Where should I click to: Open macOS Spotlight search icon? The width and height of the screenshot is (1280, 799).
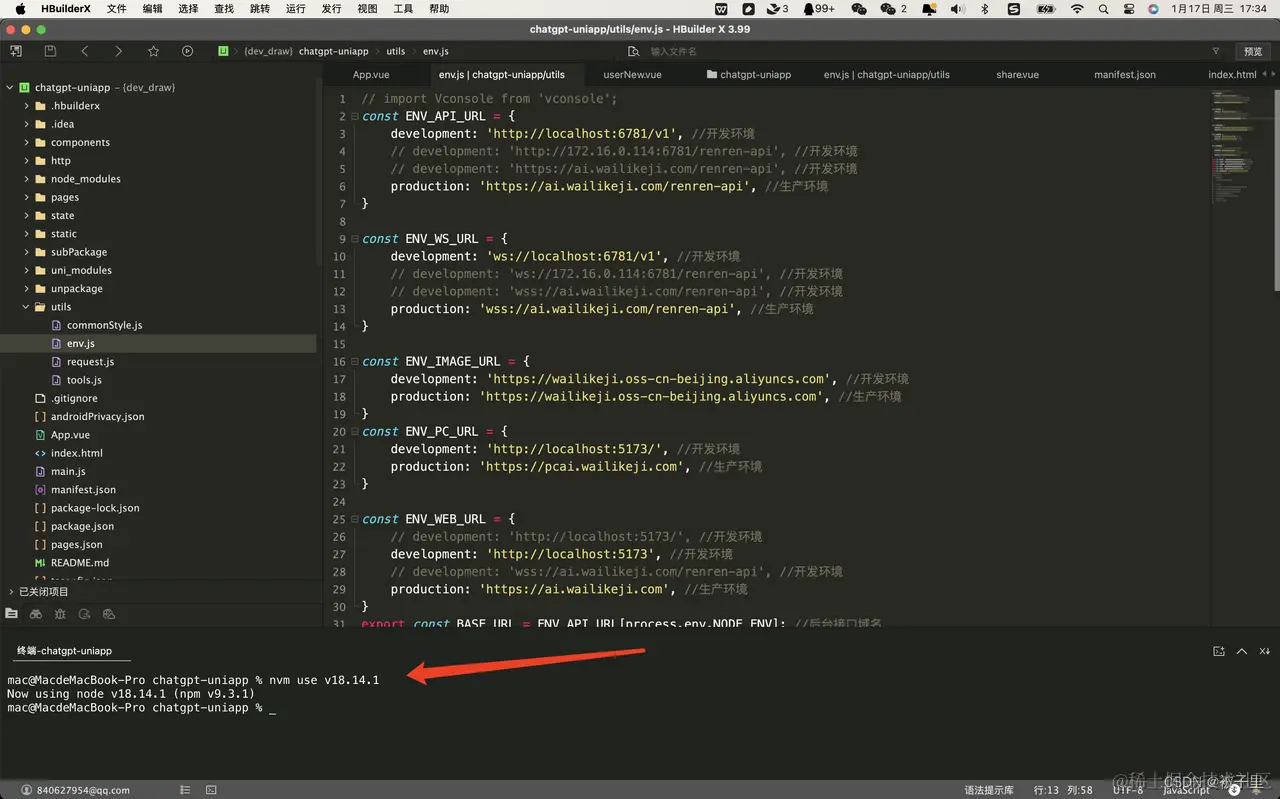click(x=1103, y=9)
